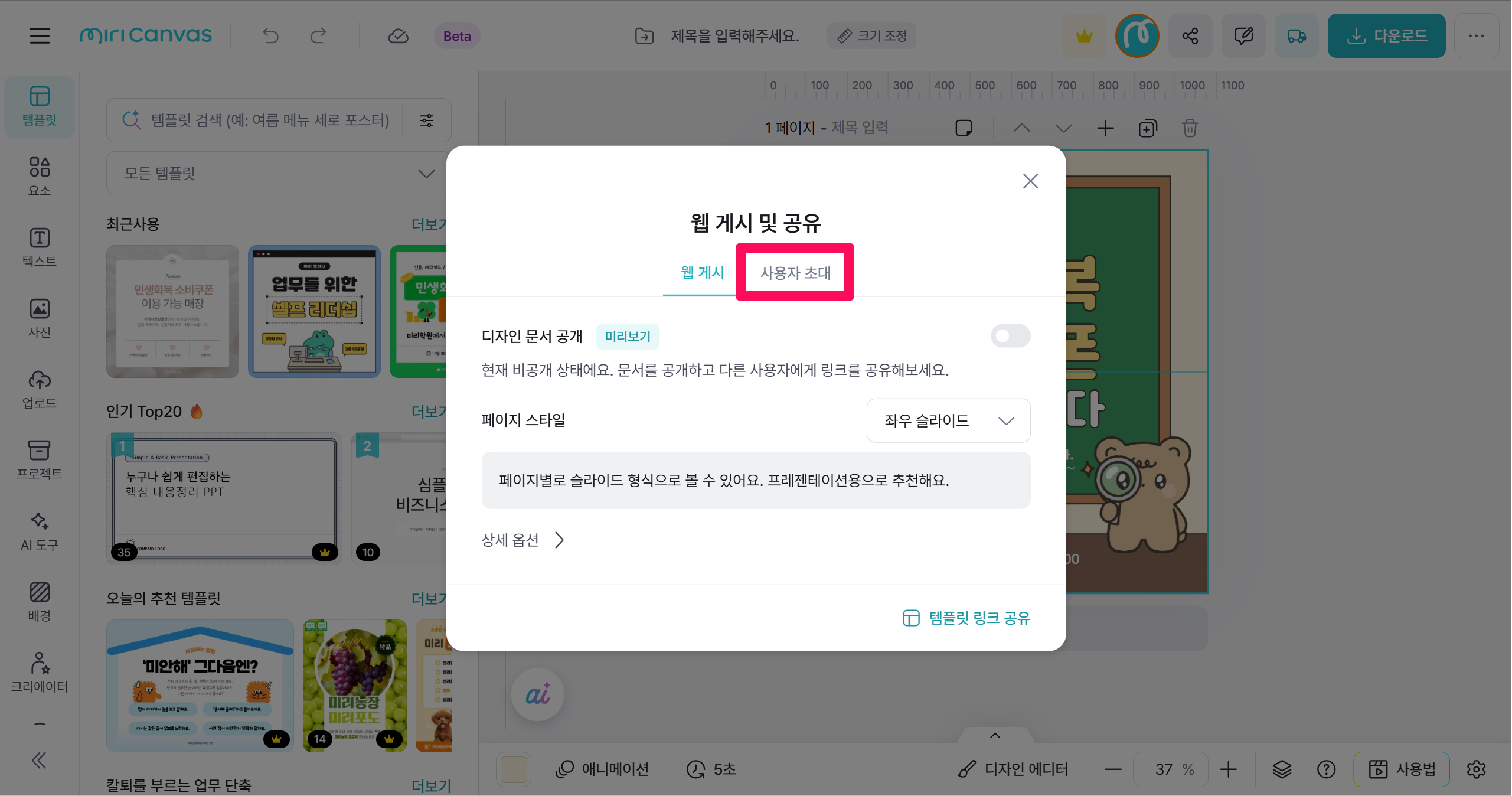This screenshot has height=796, width=1512.
Task: Click the 제목을 입력해주세요 title field
Action: point(734,36)
